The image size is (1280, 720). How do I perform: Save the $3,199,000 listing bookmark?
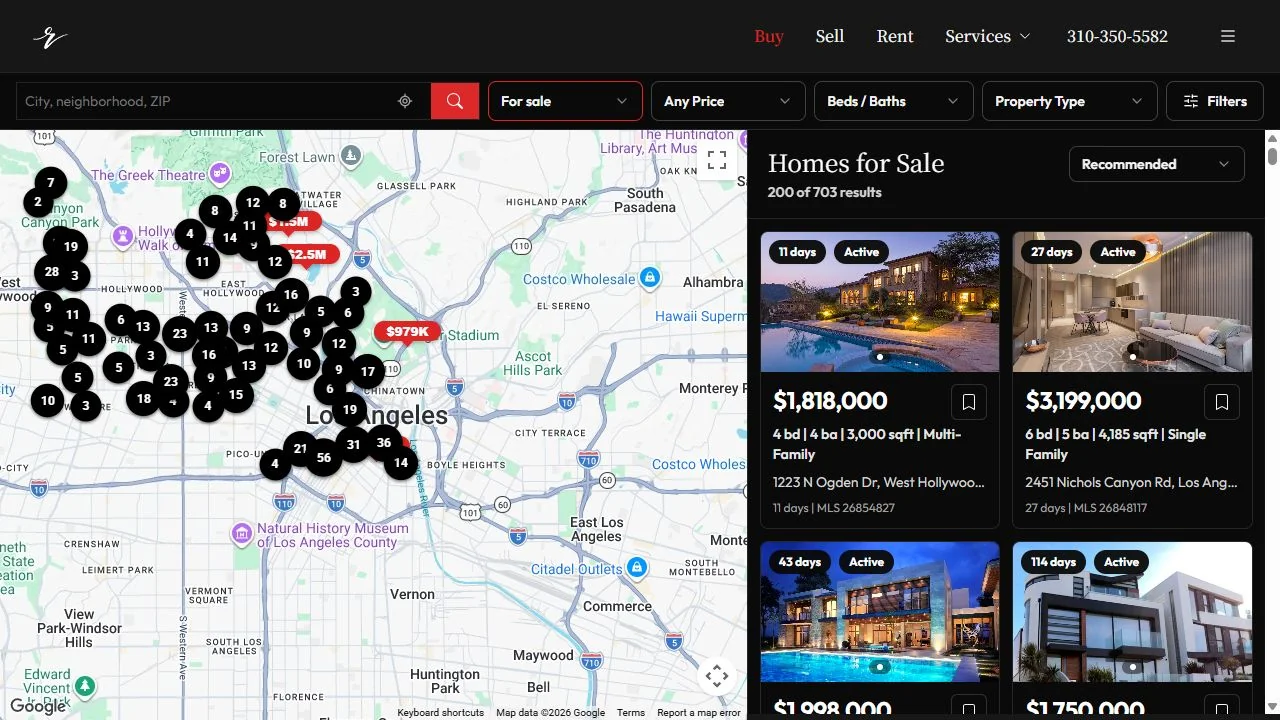1222,402
